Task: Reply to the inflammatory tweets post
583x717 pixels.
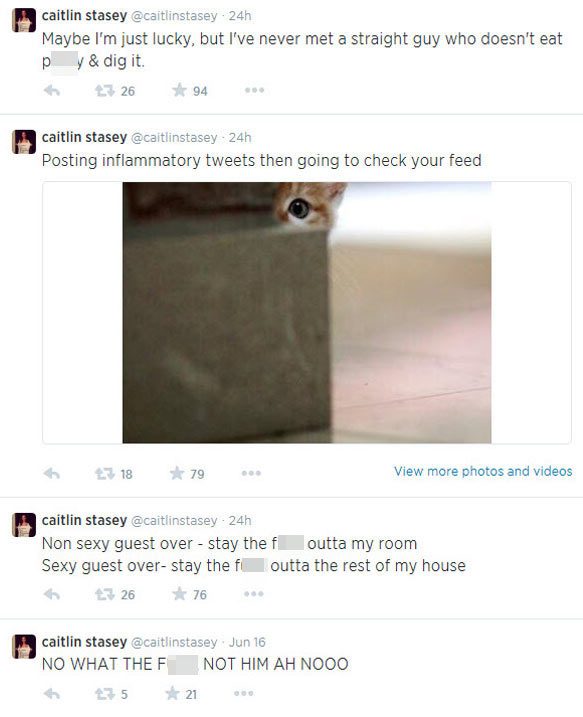Action: pos(52,473)
